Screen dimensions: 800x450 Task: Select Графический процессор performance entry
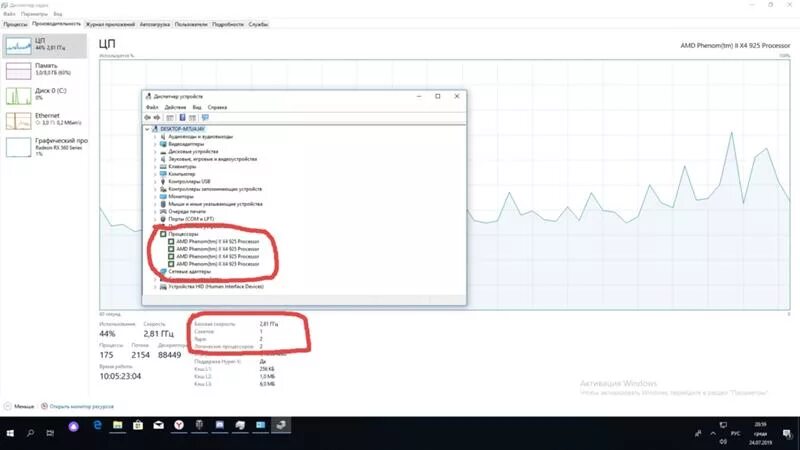(45, 147)
